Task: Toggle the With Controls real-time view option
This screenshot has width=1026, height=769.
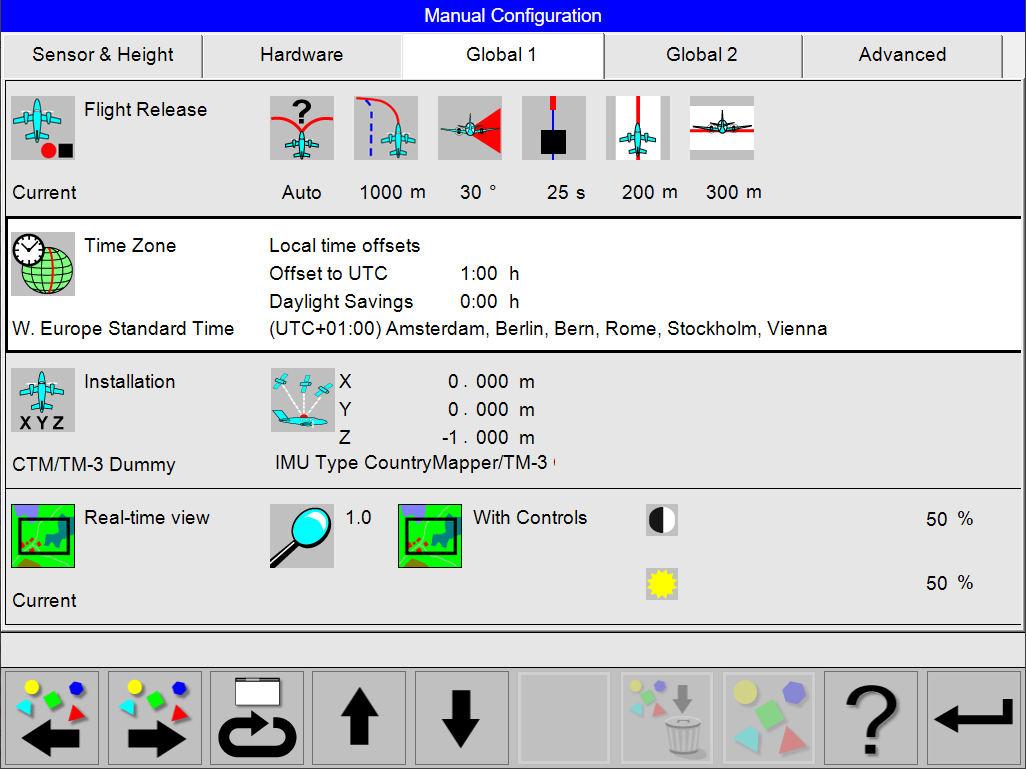Action: click(429, 536)
